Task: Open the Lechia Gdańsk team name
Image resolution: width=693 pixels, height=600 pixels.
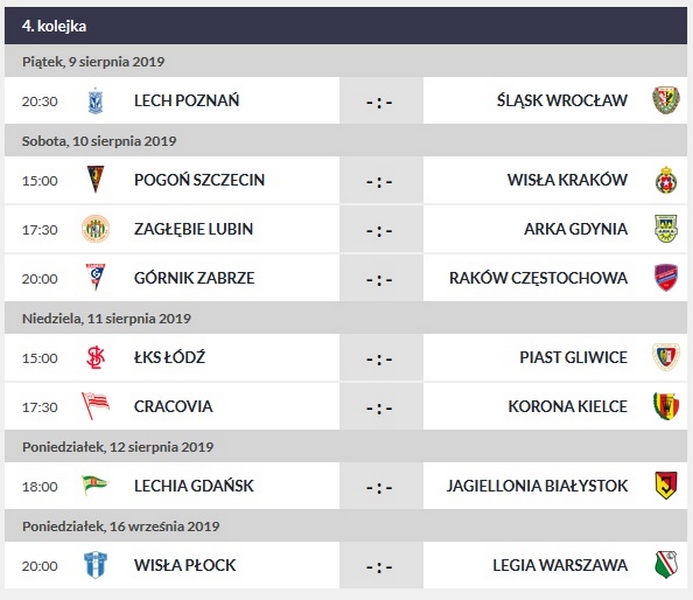Action: pyautogui.click(x=194, y=486)
